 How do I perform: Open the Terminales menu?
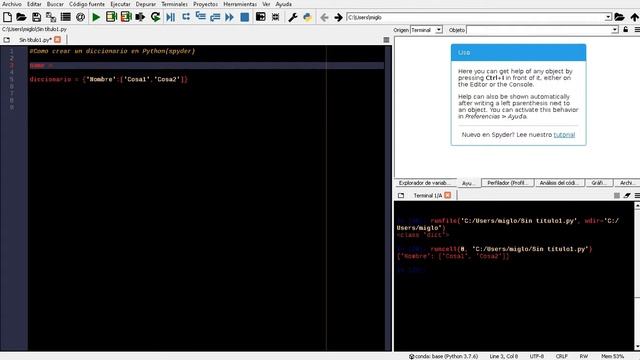174,4
